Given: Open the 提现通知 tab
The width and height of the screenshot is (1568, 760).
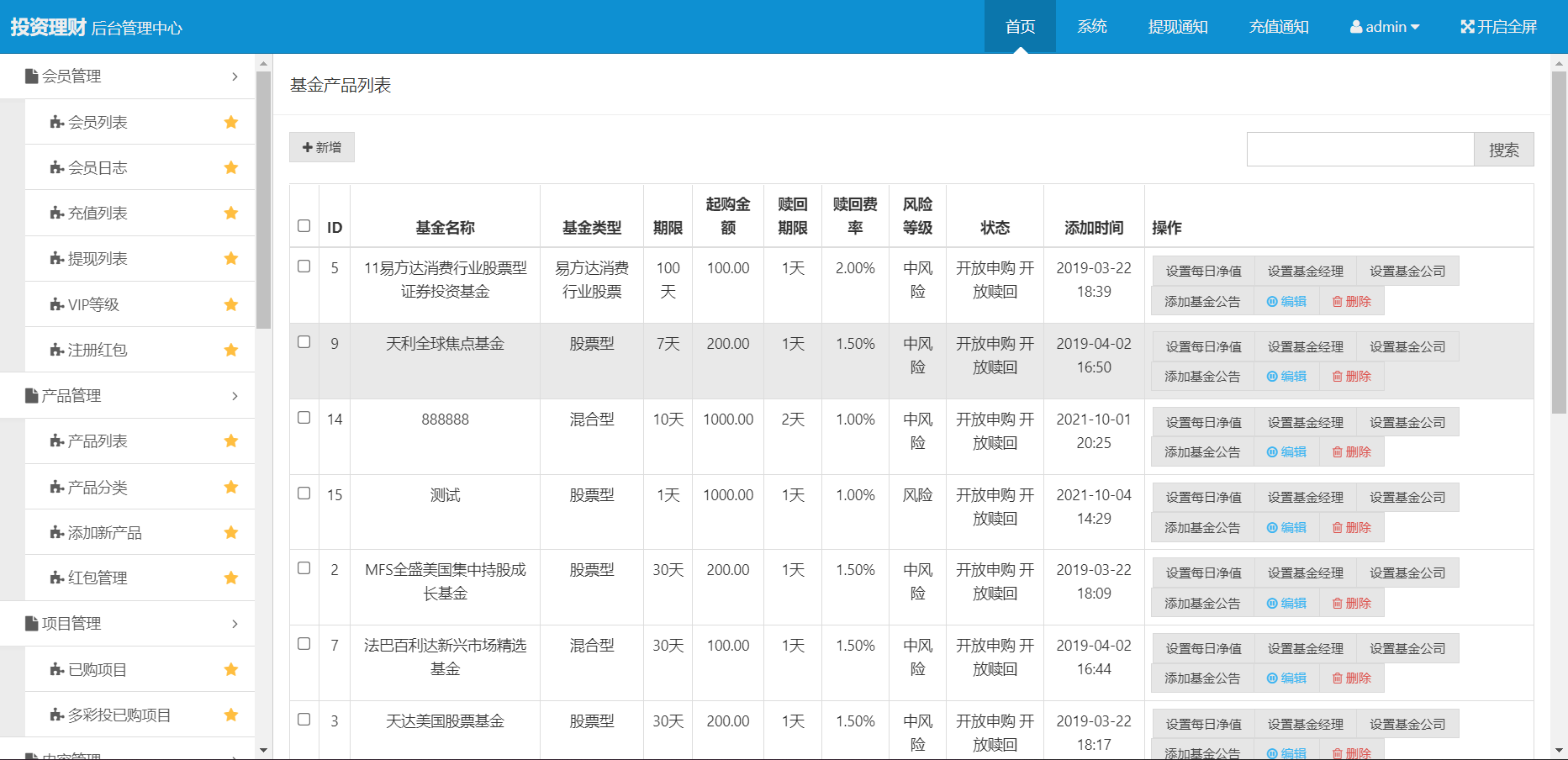Looking at the screenshot, I should click(x=1178, y=27).
